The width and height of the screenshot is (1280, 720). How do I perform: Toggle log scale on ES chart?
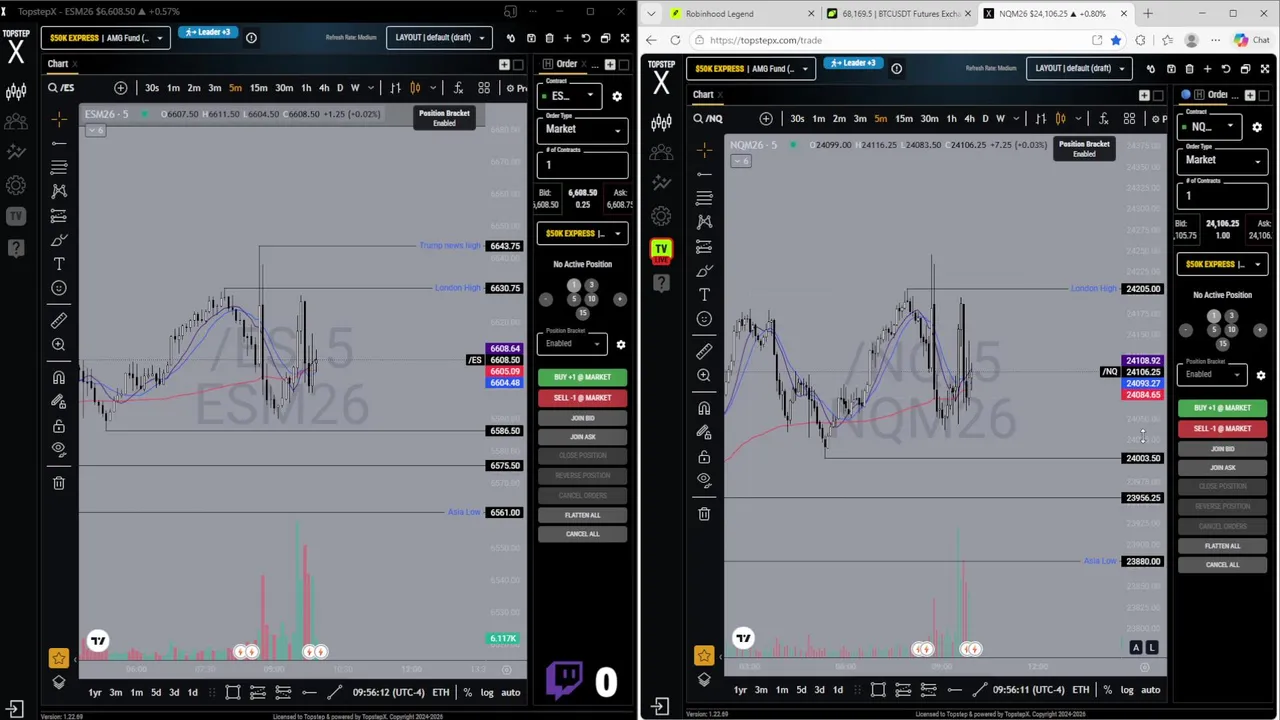click(487, 692)
